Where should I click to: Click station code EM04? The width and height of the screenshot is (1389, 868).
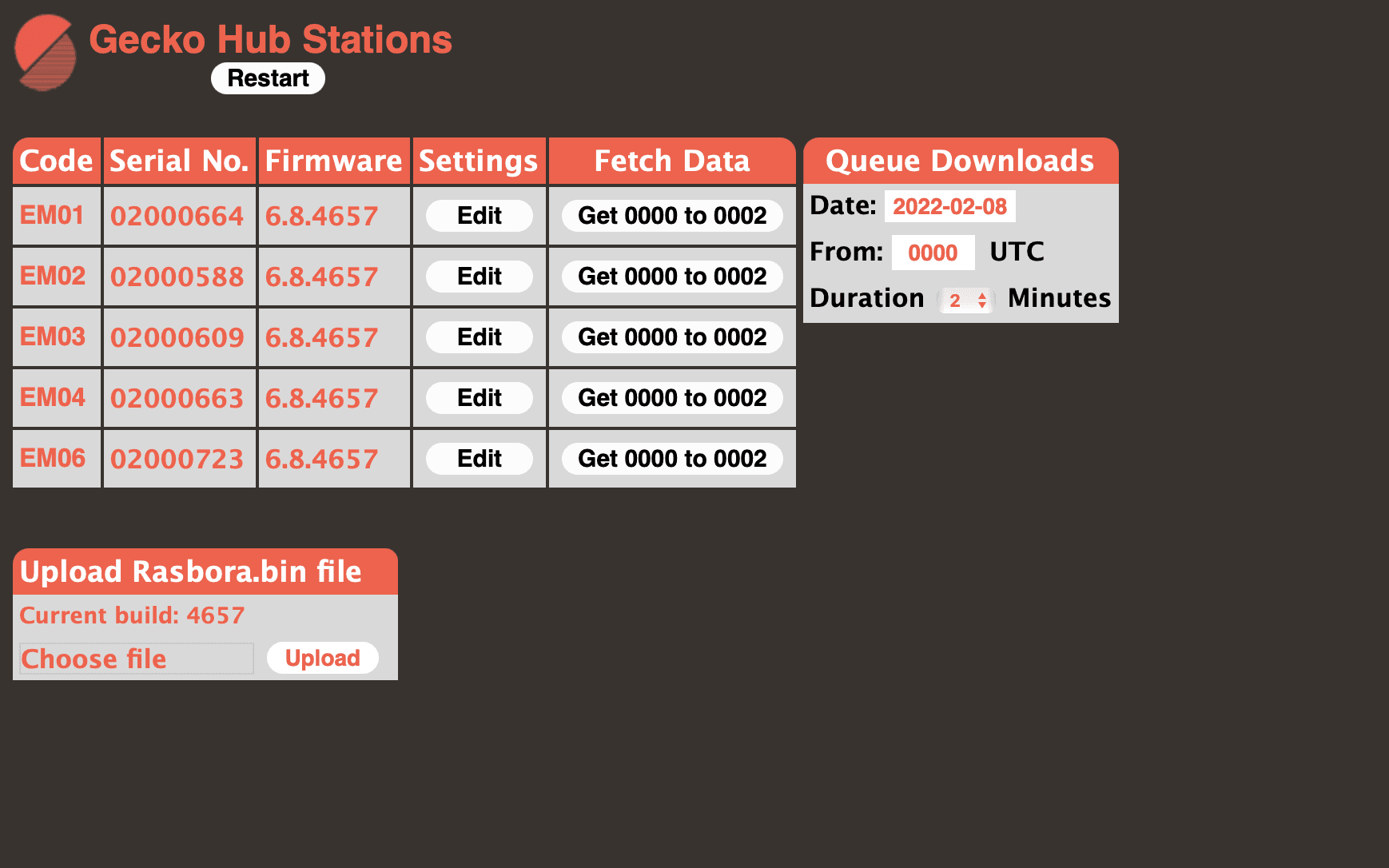[52, 397]
